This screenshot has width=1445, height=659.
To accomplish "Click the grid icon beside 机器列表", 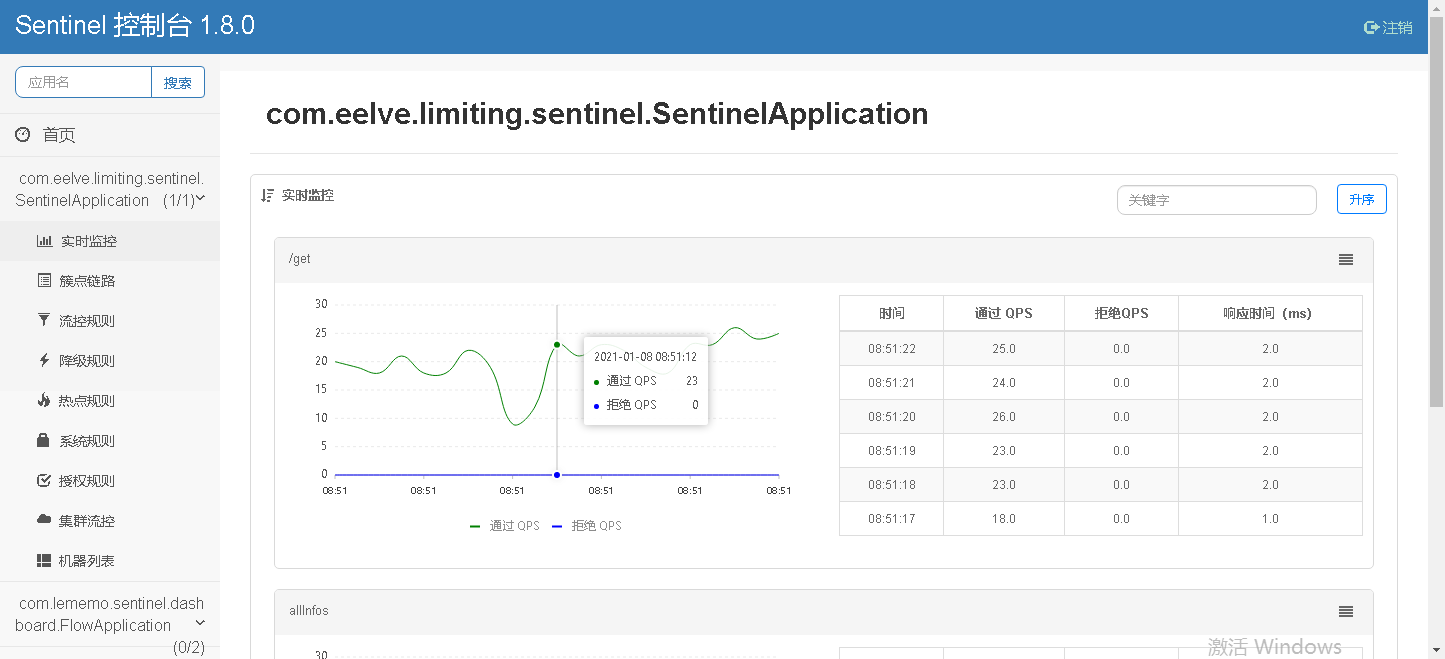I will [44, 561].
